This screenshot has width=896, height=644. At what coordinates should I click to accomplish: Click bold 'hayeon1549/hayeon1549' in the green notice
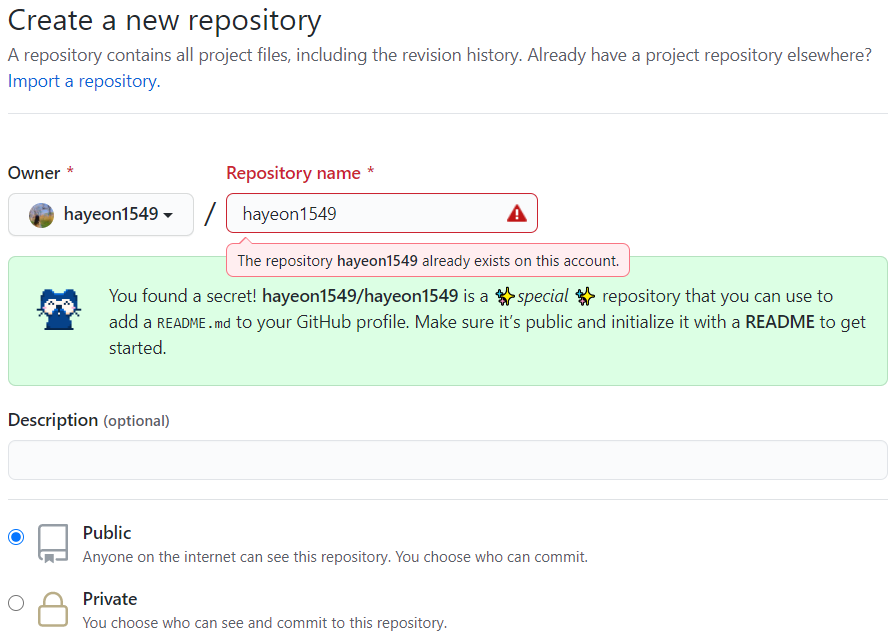[360, 296]
